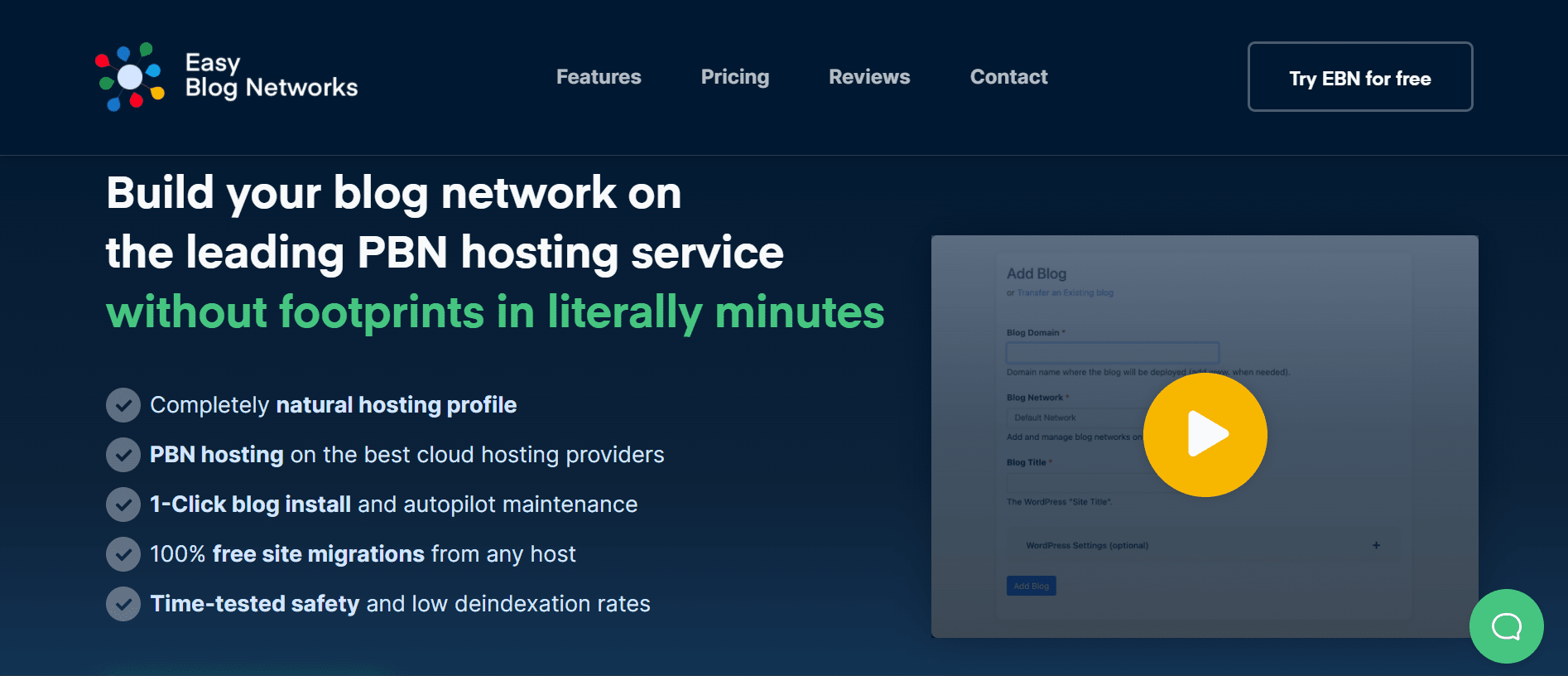Image resolution: width=1568 pixels, height=676 pixels.
Task: Click 'Transfer an Existing blog' link in preview
Action: pyautogui.click(x=1065, y=292)
